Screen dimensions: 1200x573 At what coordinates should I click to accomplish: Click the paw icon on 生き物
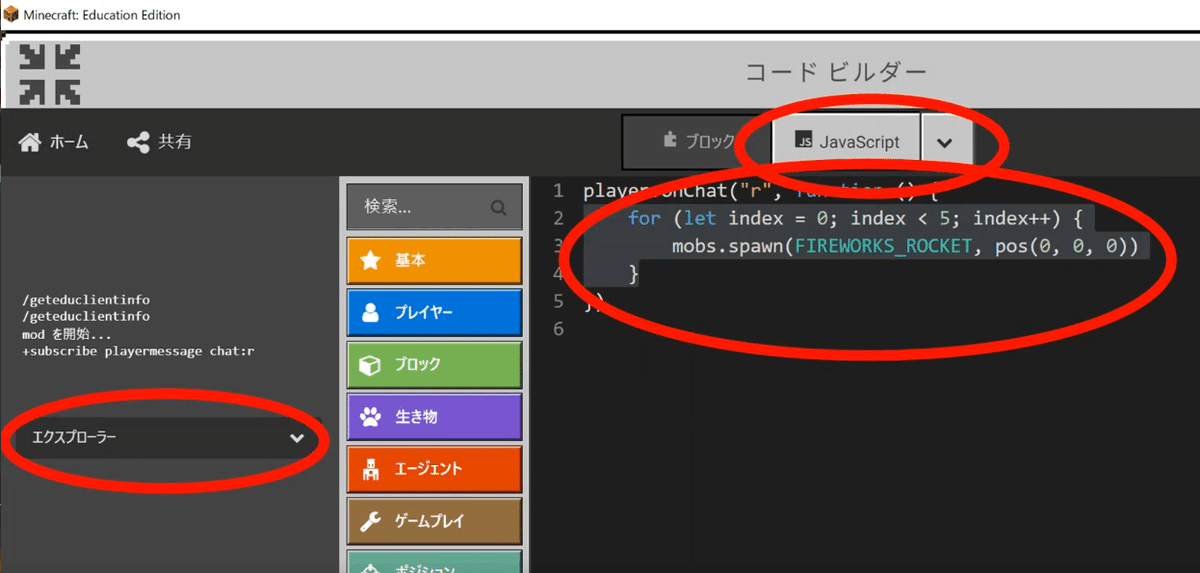click(371, 417)
